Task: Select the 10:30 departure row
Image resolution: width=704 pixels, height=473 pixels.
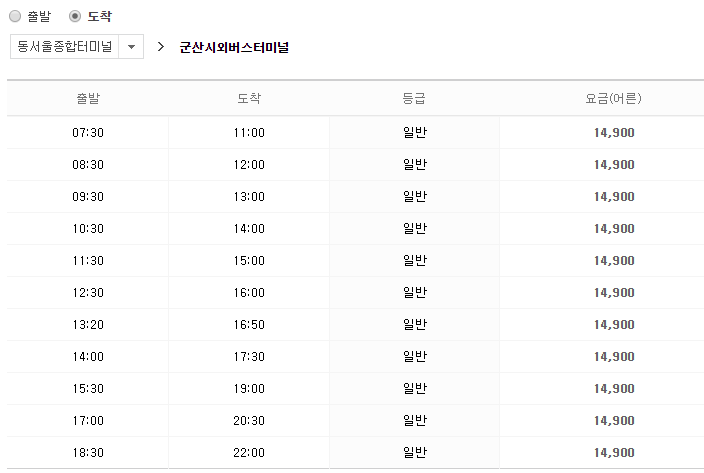Action: point(88,229)
